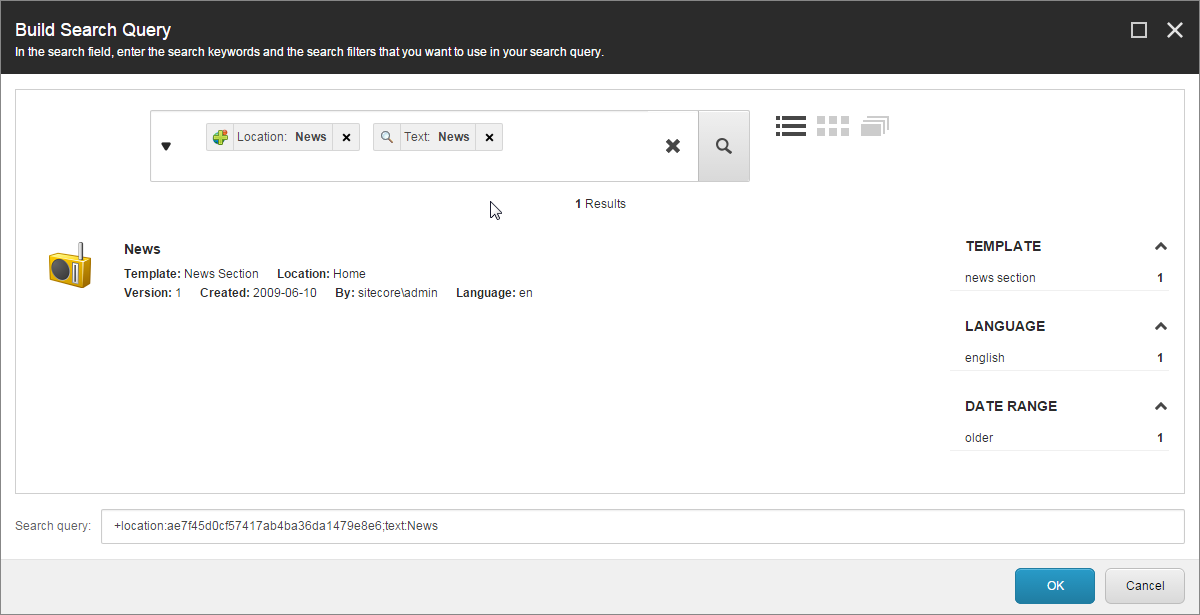The width and height of the screenshot is (1200, 615).
Task: Remove the Text: News filter
Action: (489, 138)
